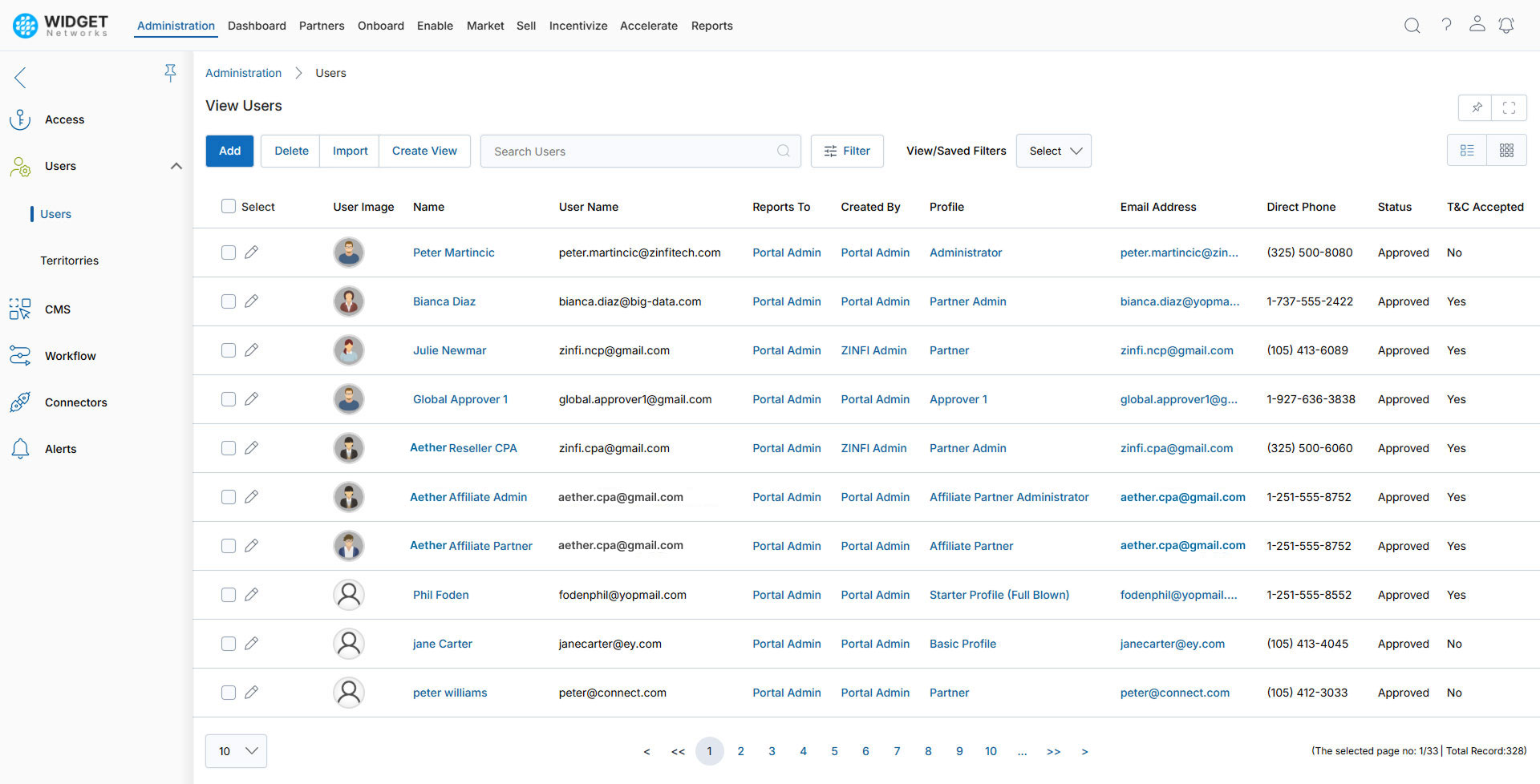Open the CMS section from sidebar

tap(57, 309)
